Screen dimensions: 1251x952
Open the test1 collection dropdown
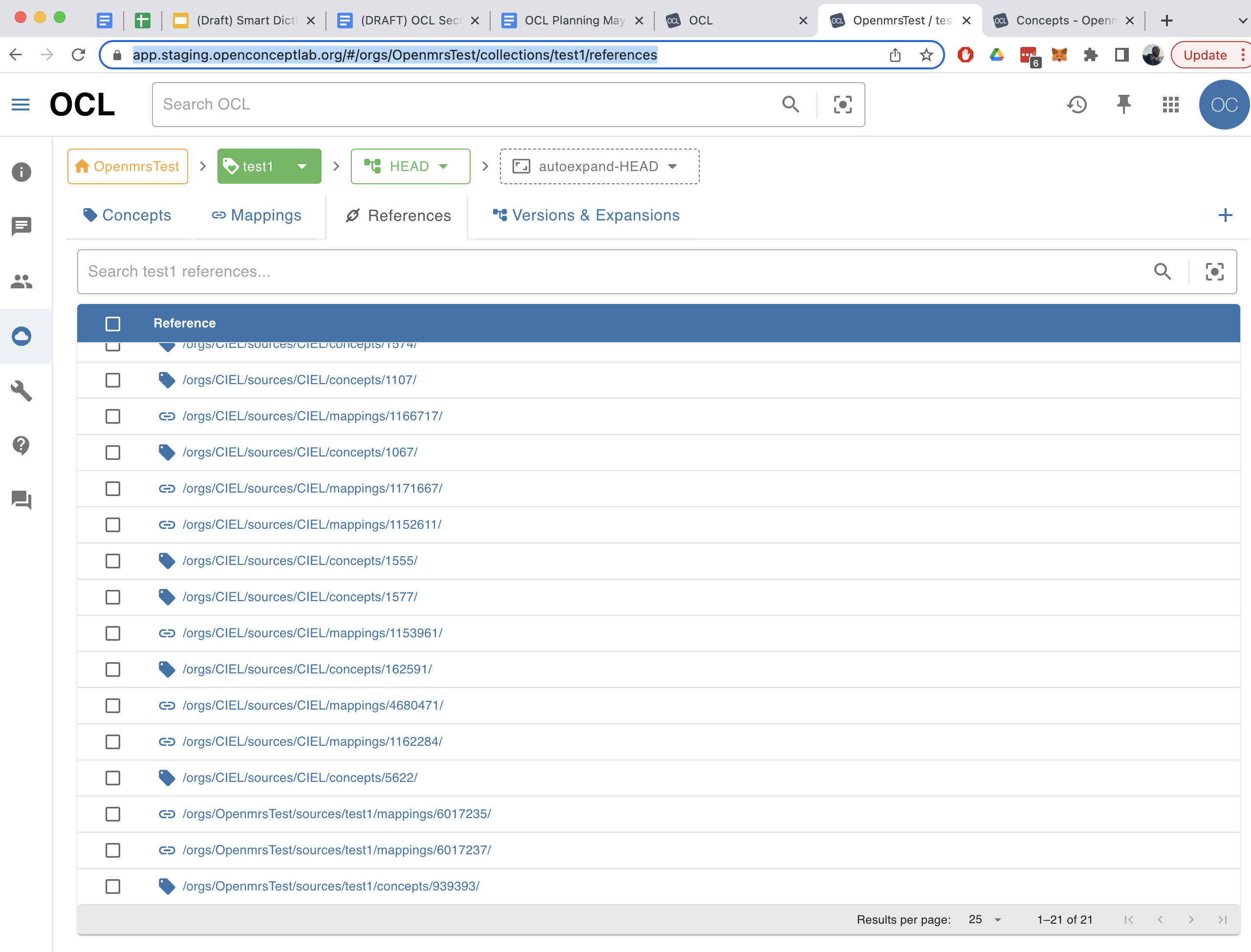(x=302, y=166)
